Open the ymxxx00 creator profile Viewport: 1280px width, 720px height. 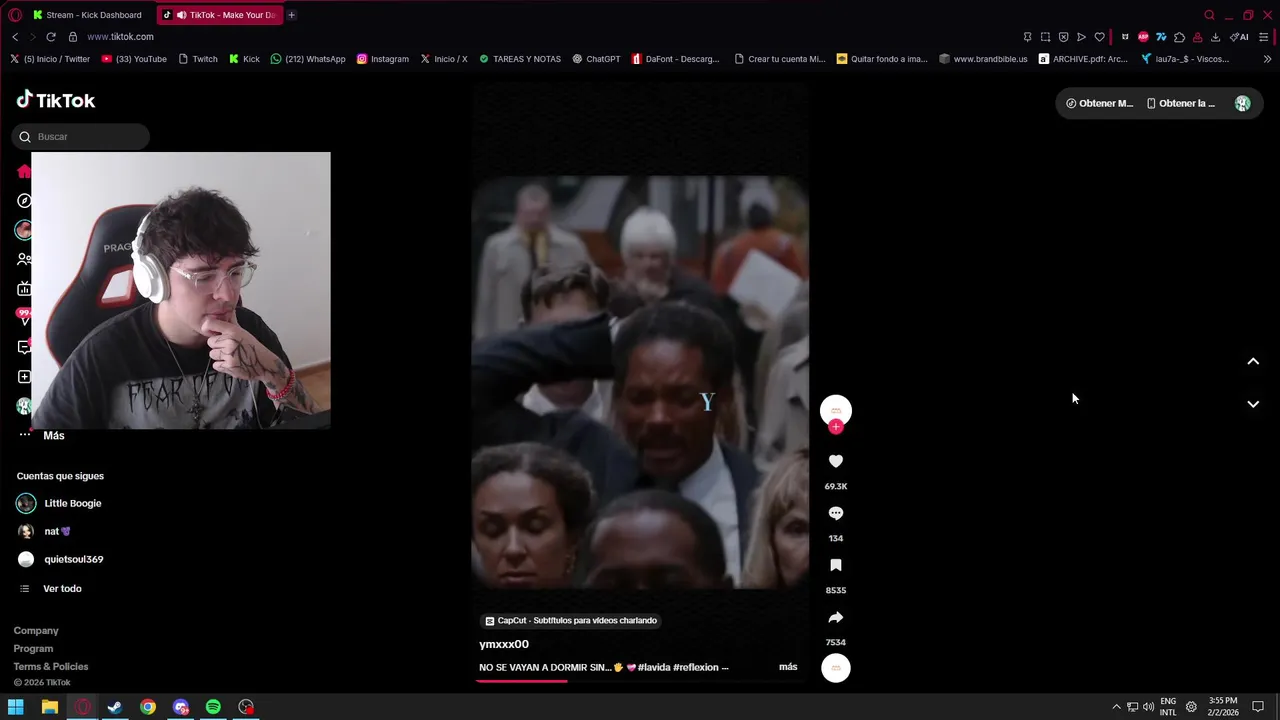504,644
